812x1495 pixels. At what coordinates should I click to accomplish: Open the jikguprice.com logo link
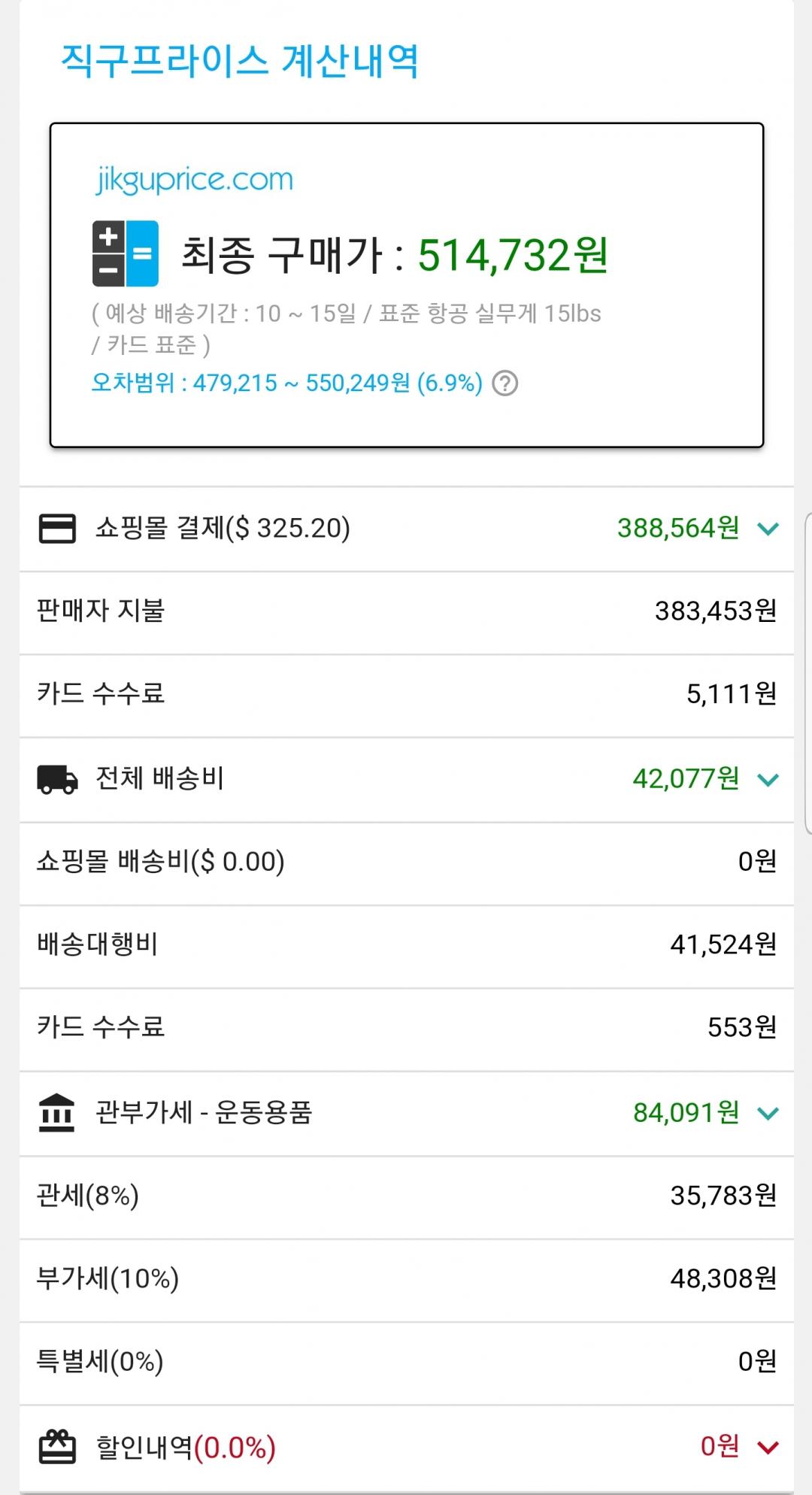pos(194,180)
